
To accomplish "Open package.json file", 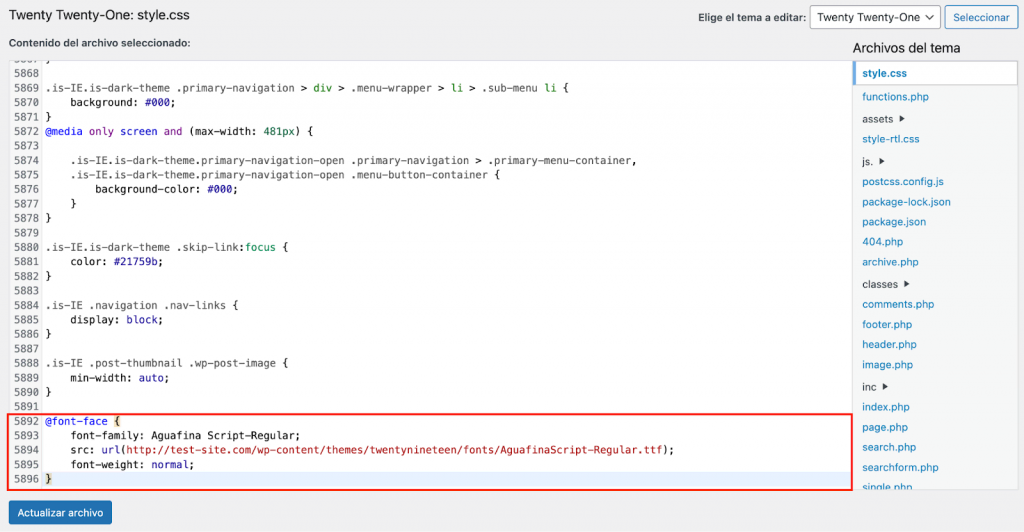I will (x=894, y=222).
